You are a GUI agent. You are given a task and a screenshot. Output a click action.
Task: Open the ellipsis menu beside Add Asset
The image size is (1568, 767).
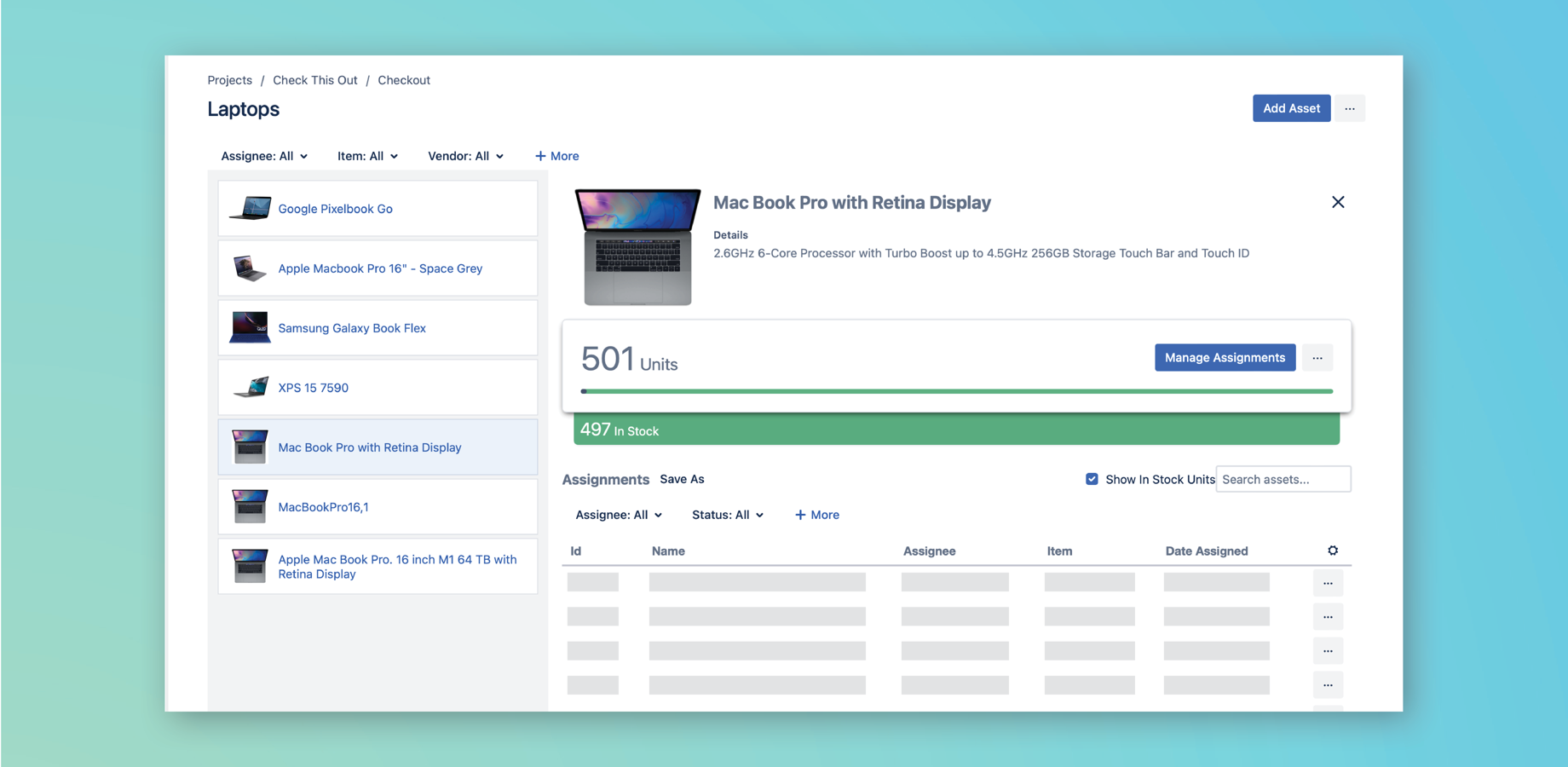[1349, 108]
